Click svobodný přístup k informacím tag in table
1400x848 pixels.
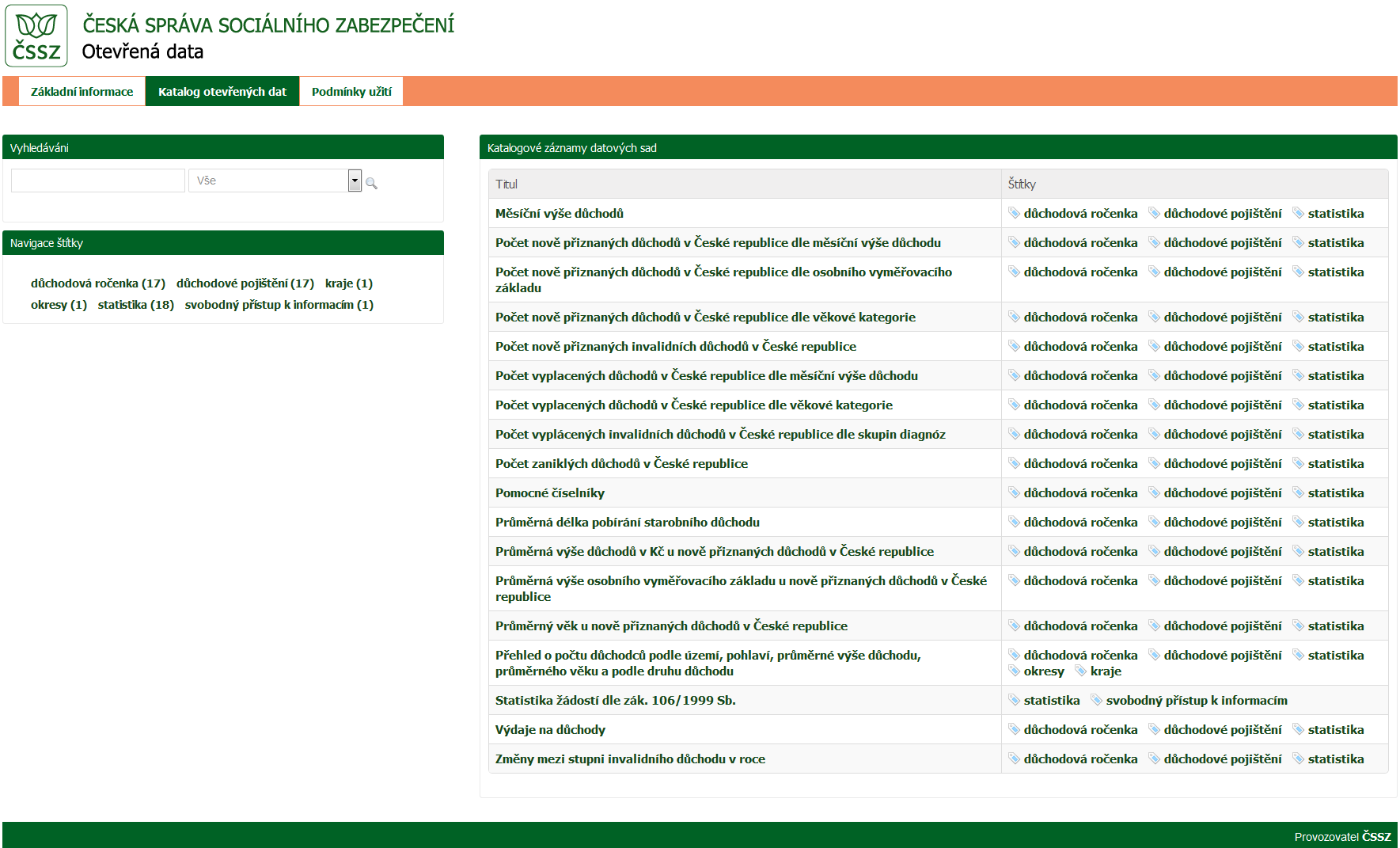[x=1197, y=700]
